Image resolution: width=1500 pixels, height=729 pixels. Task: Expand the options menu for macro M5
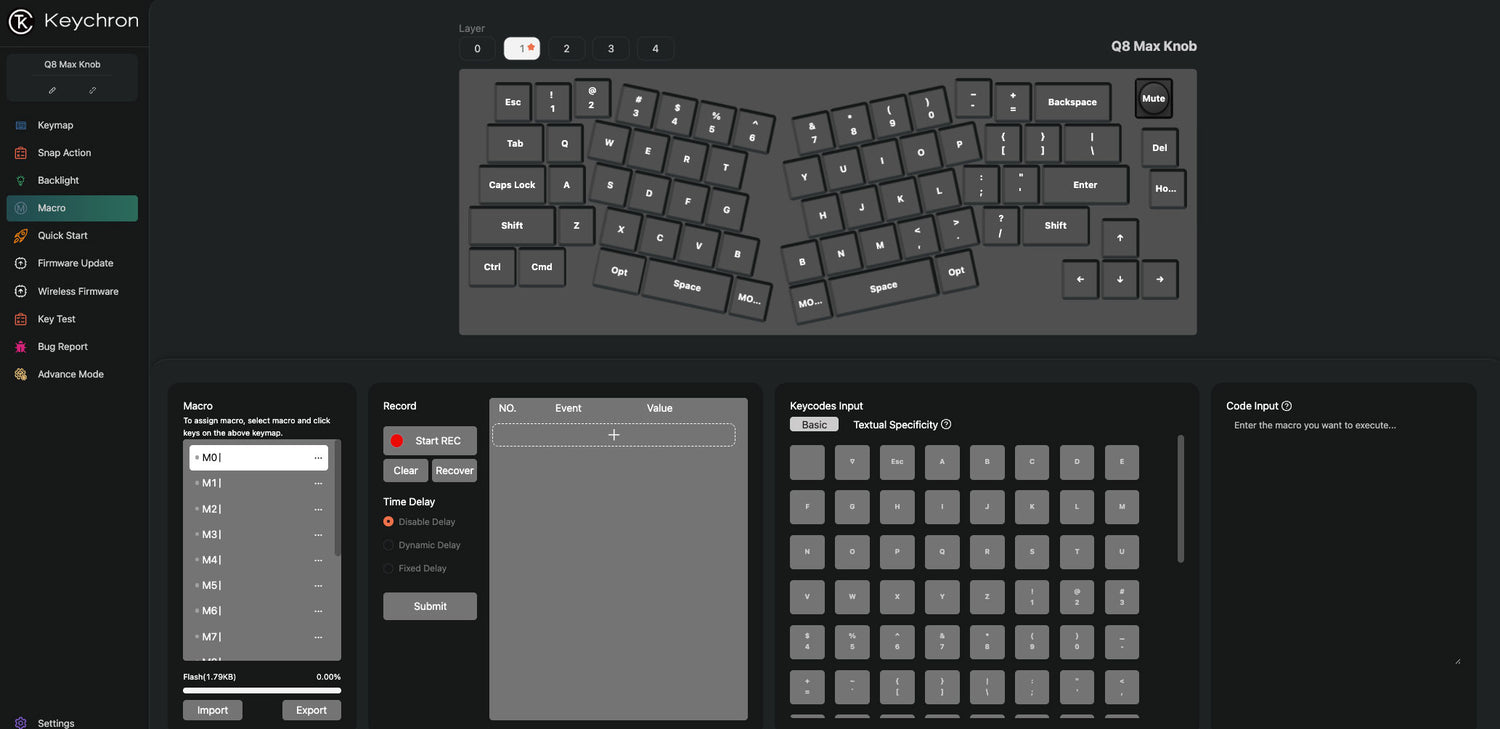318,586
